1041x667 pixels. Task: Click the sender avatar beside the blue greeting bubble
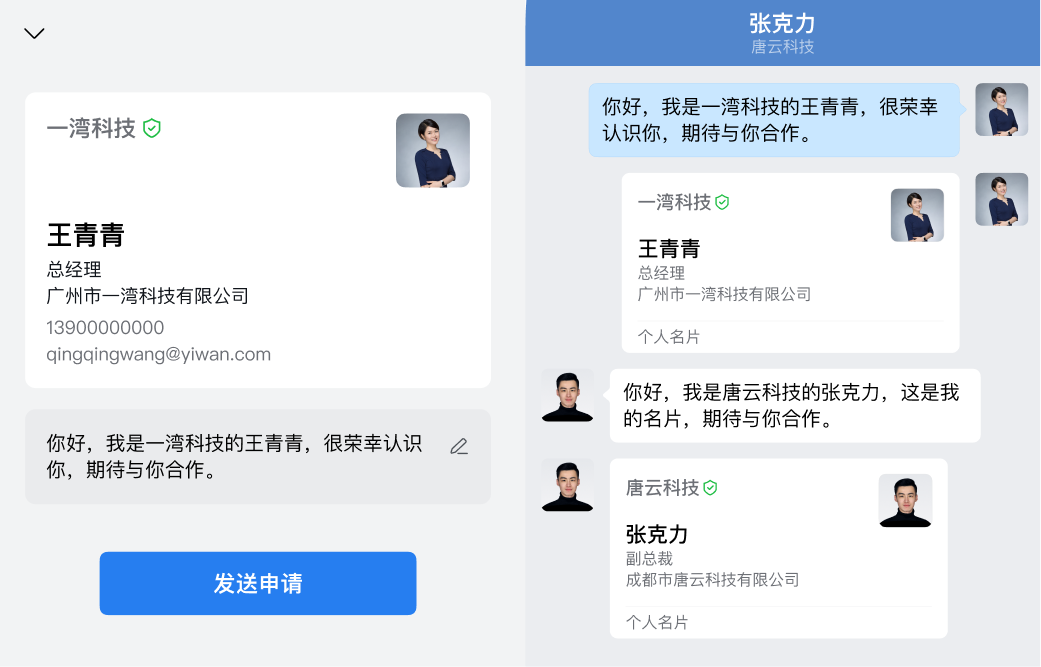[1002, 110]
